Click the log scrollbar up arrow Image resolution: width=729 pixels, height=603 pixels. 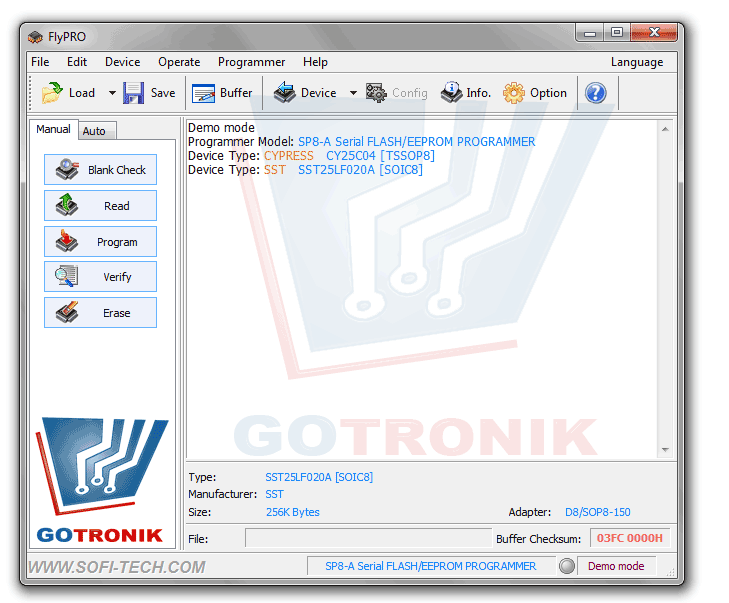pyautogui.click(x=665, y=129)
